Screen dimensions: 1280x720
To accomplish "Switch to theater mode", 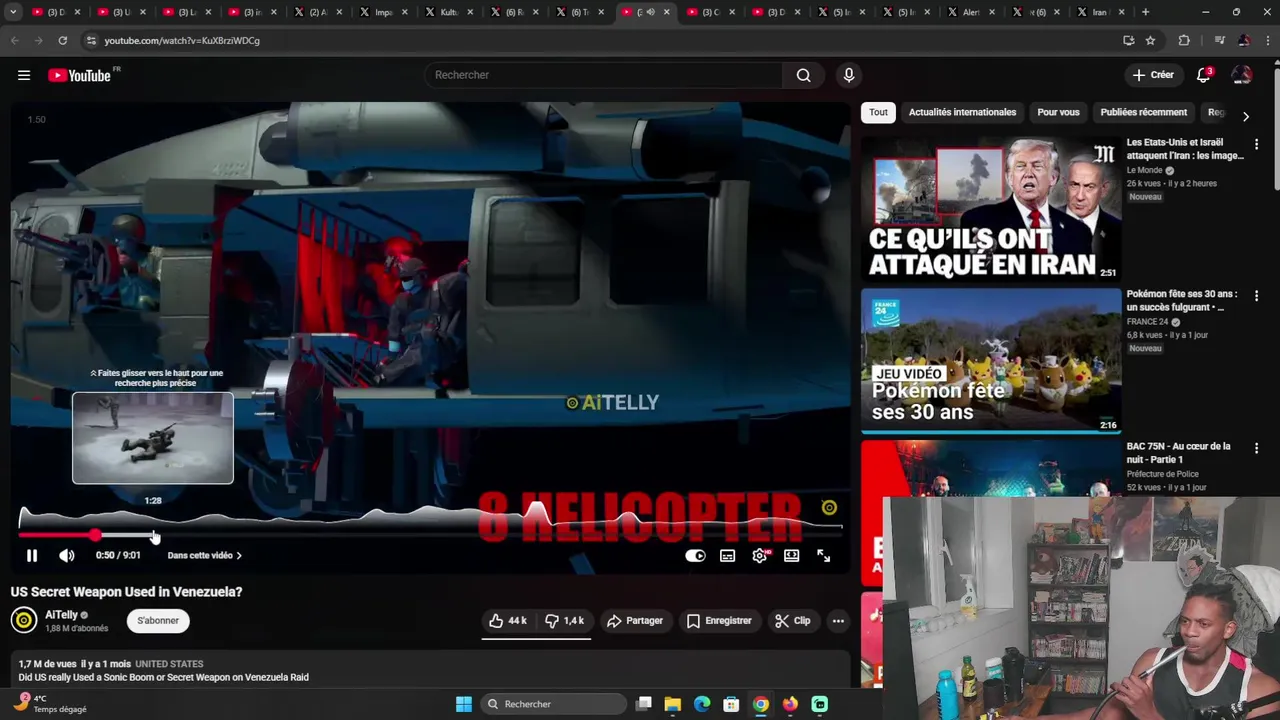I will 791,555.
